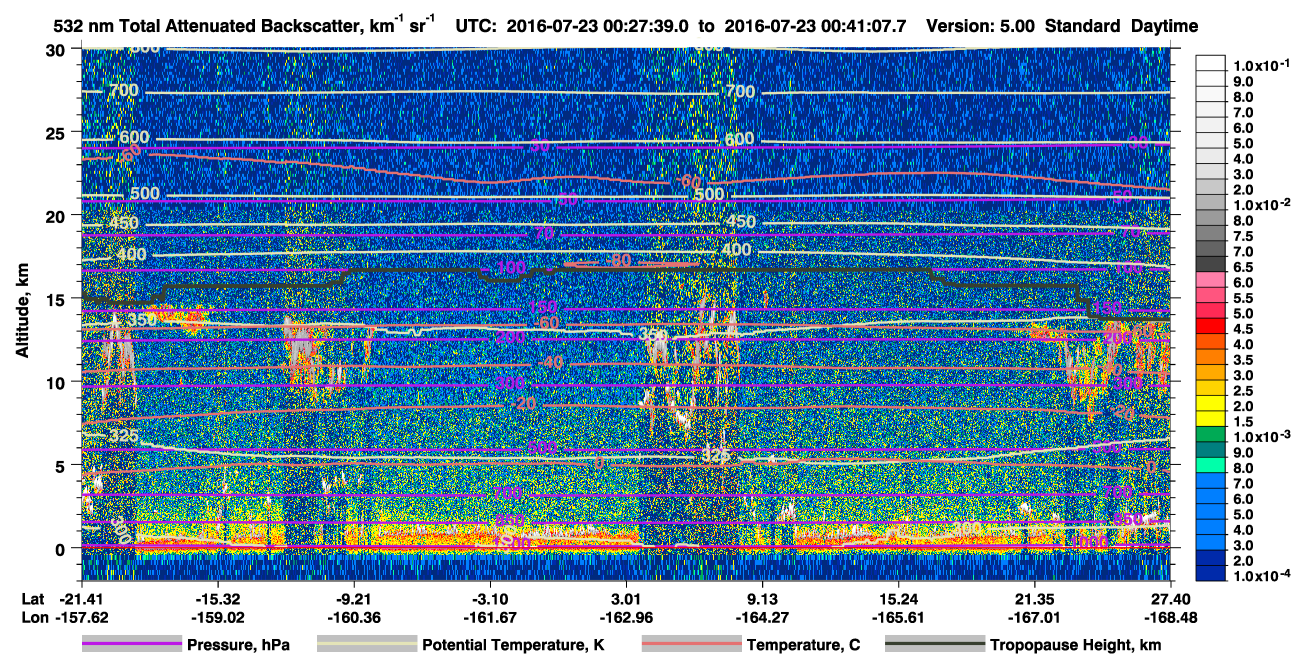Select the end time 2016-07-23 00:41:07.7
The image size is (1300, 667).
(x=816, y=26)
